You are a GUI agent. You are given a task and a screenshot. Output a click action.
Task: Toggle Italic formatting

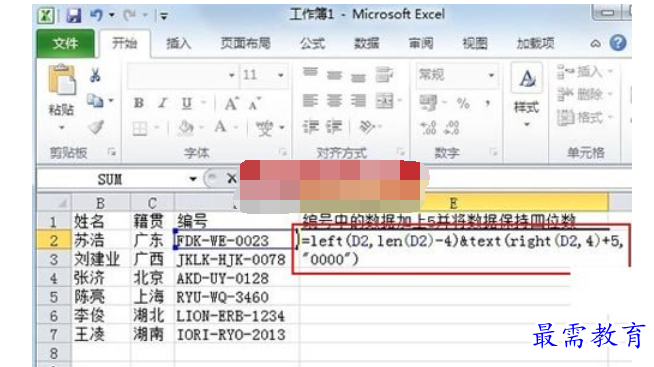(163, 103)
